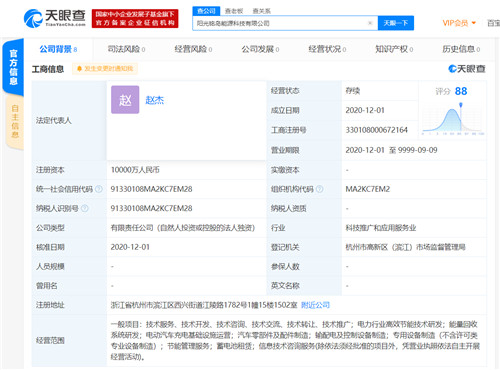Click the 登记机关 value 杭州市高新区
Image resolution: width=500 pixels, height=370 pixels.
click(x=405, y=247)
